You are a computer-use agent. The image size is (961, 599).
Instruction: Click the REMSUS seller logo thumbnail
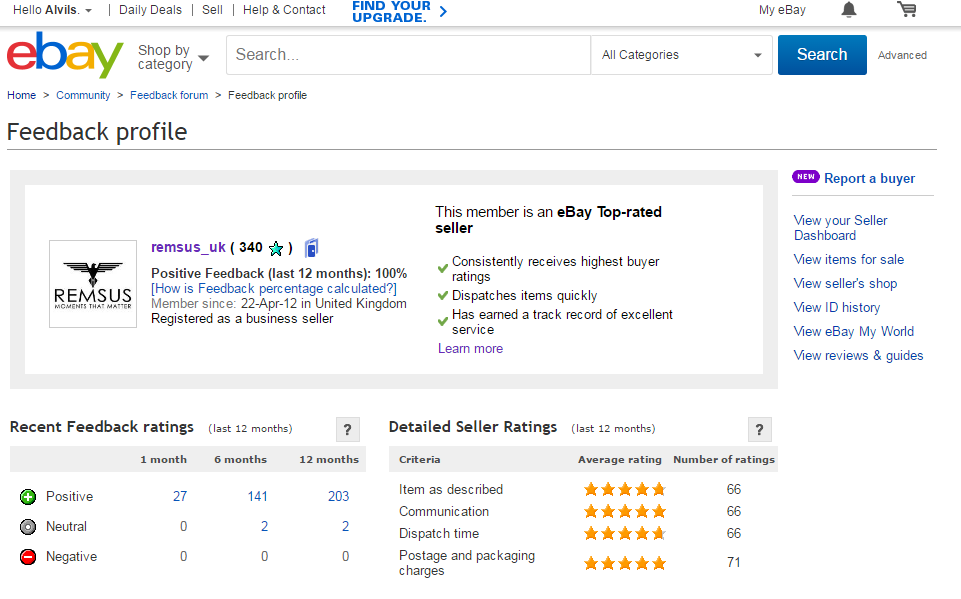coord(93,284)
